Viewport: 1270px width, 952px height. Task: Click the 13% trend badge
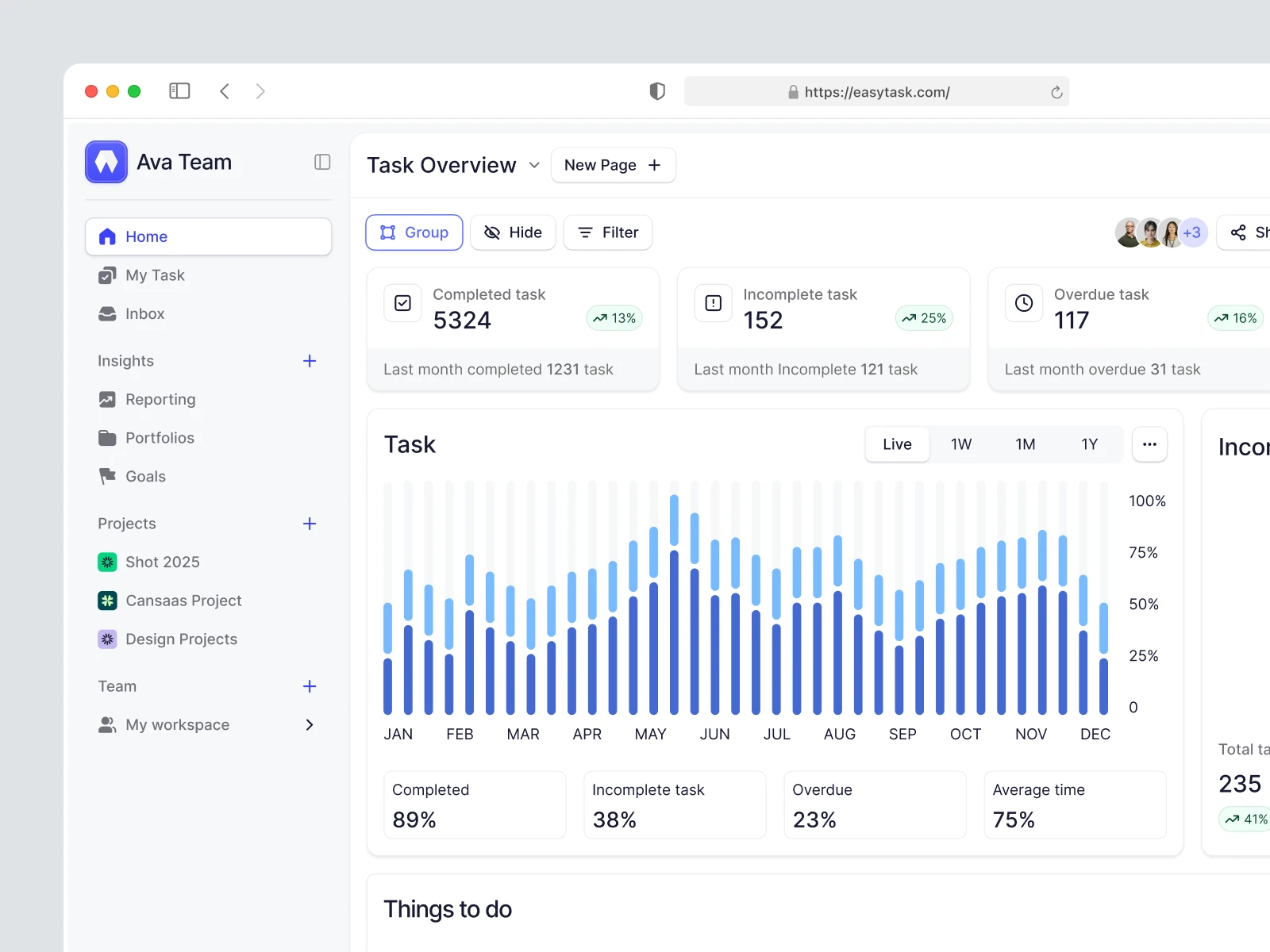[614, 318]
